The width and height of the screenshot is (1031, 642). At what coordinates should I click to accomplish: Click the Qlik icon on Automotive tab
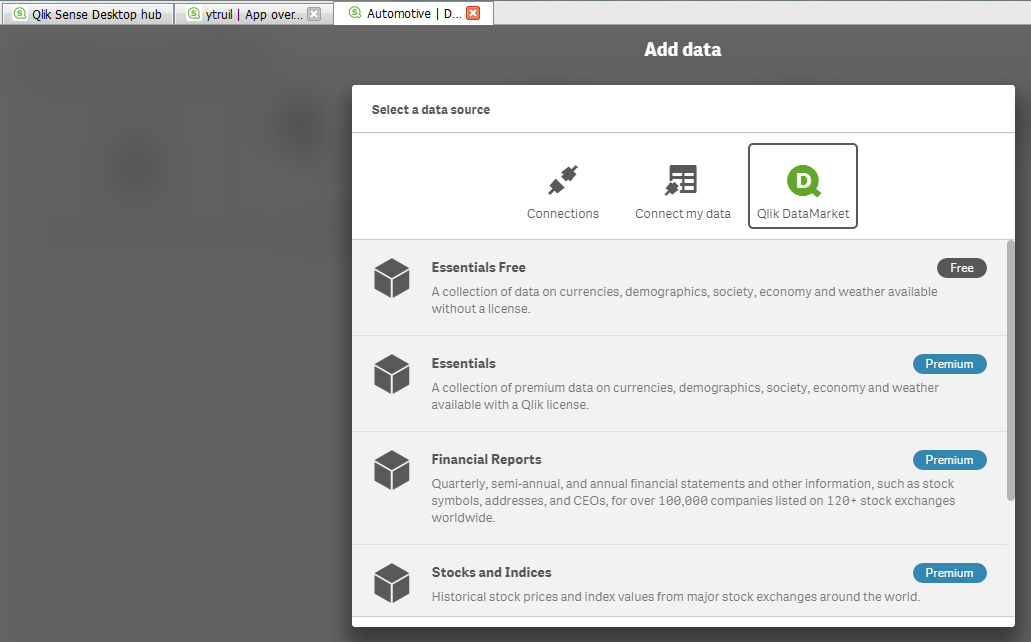click(x=355, y=12)
